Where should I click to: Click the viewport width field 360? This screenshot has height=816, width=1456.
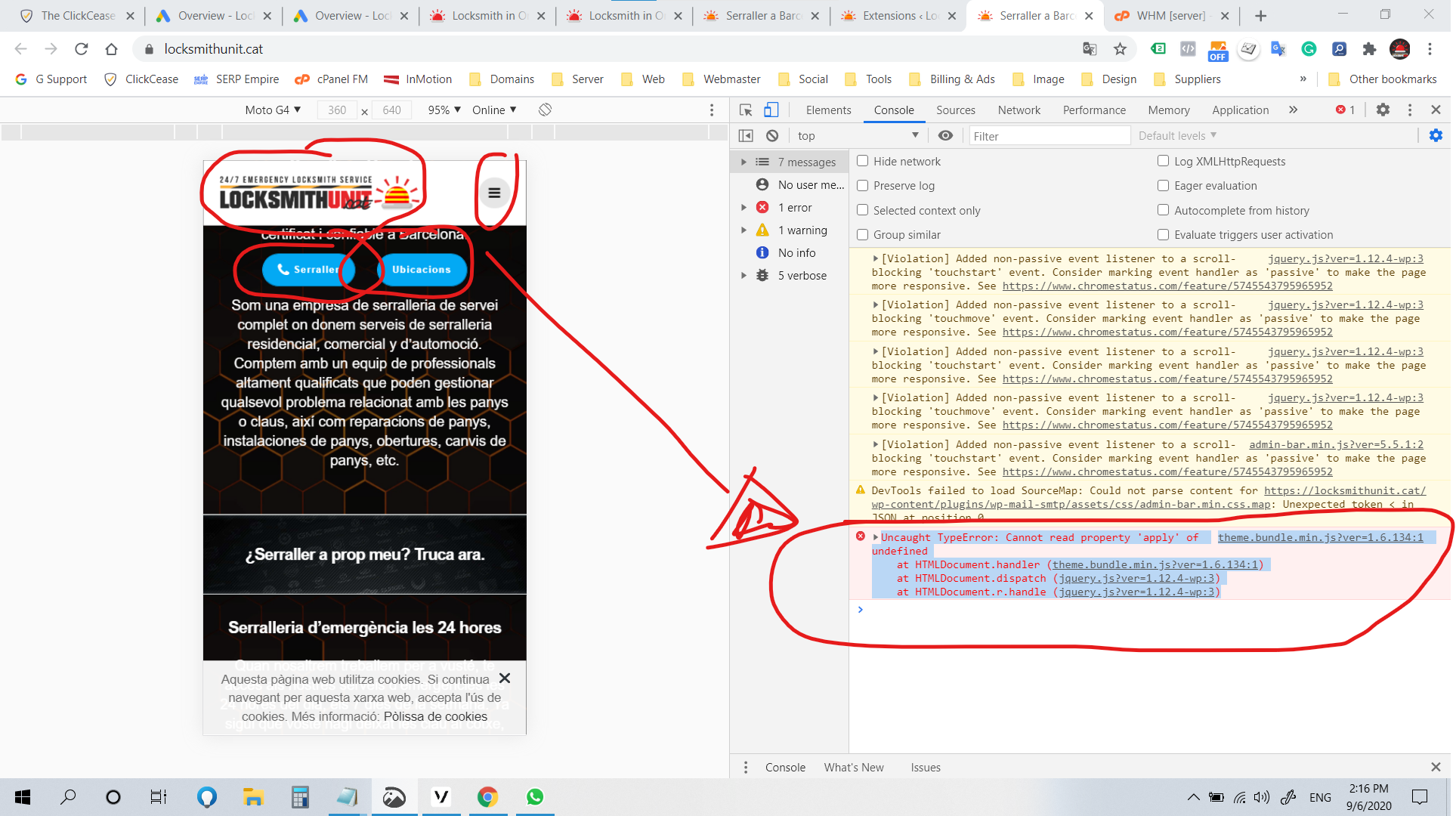click(337, 110)
